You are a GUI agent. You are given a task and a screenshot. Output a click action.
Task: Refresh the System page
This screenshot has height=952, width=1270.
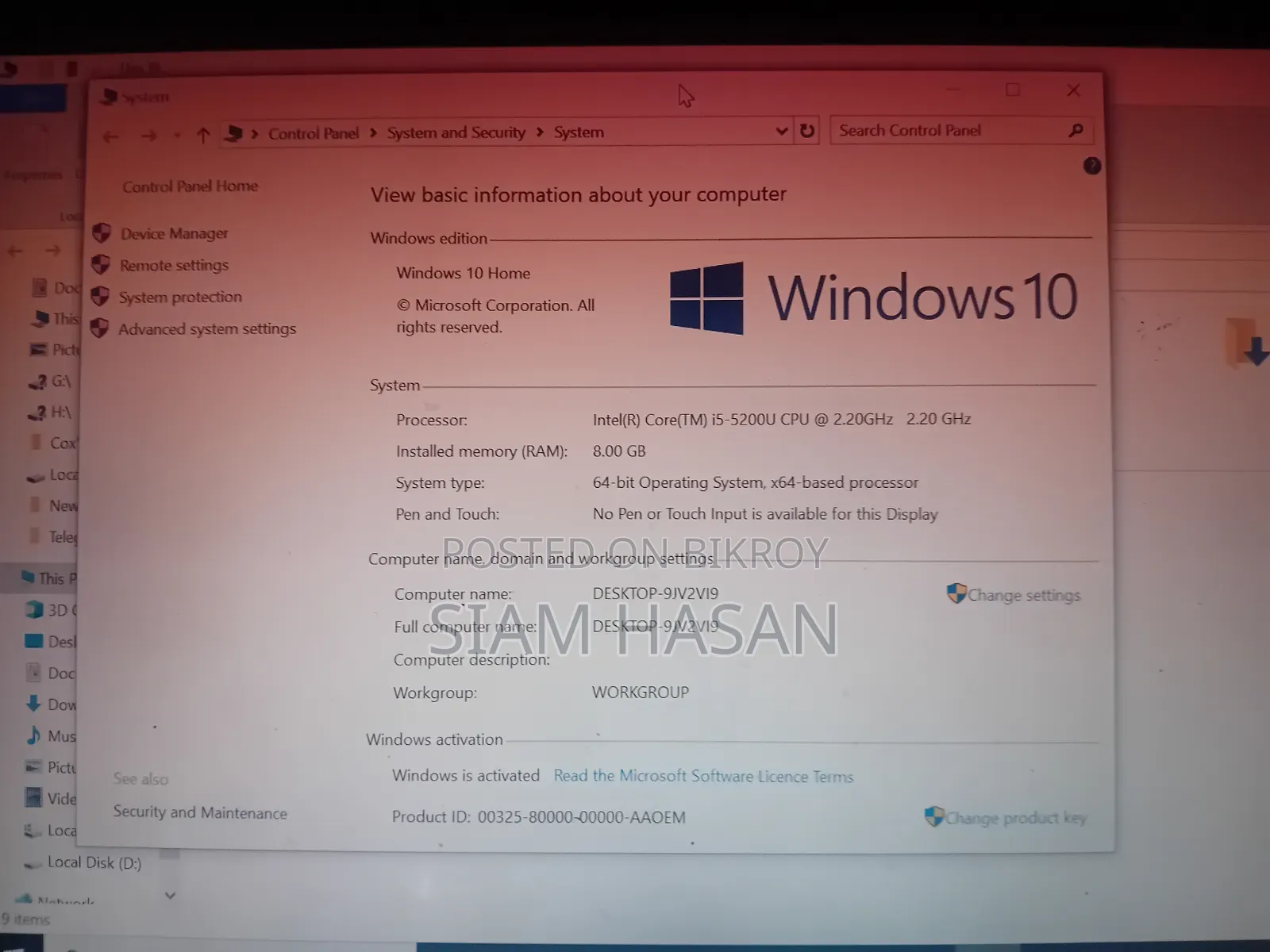pyautogui.click(x=807, y=131)
